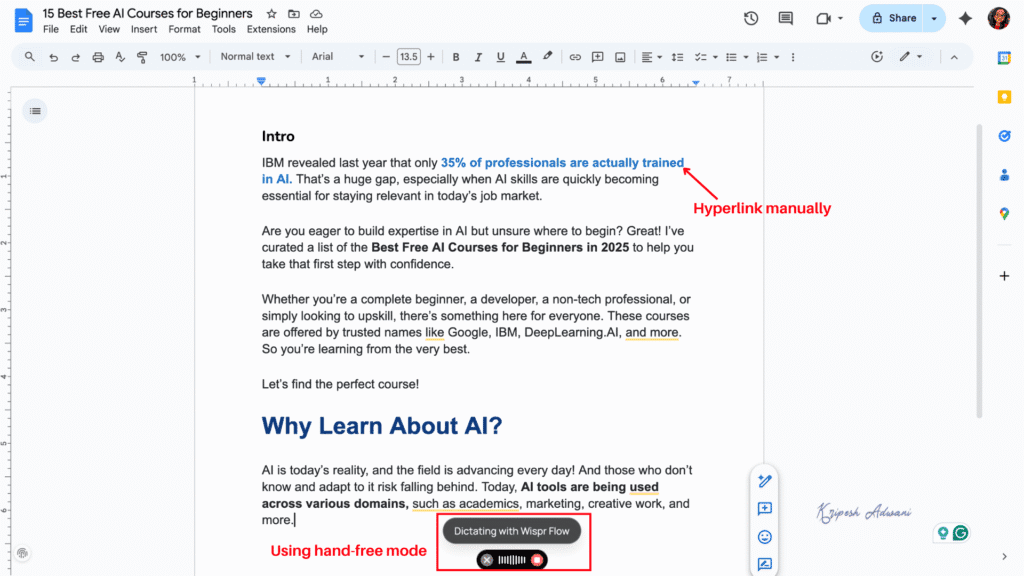Redo the last action
Image resolution: width=1024 pixels, height=576 pixels.
click(76, 57)
